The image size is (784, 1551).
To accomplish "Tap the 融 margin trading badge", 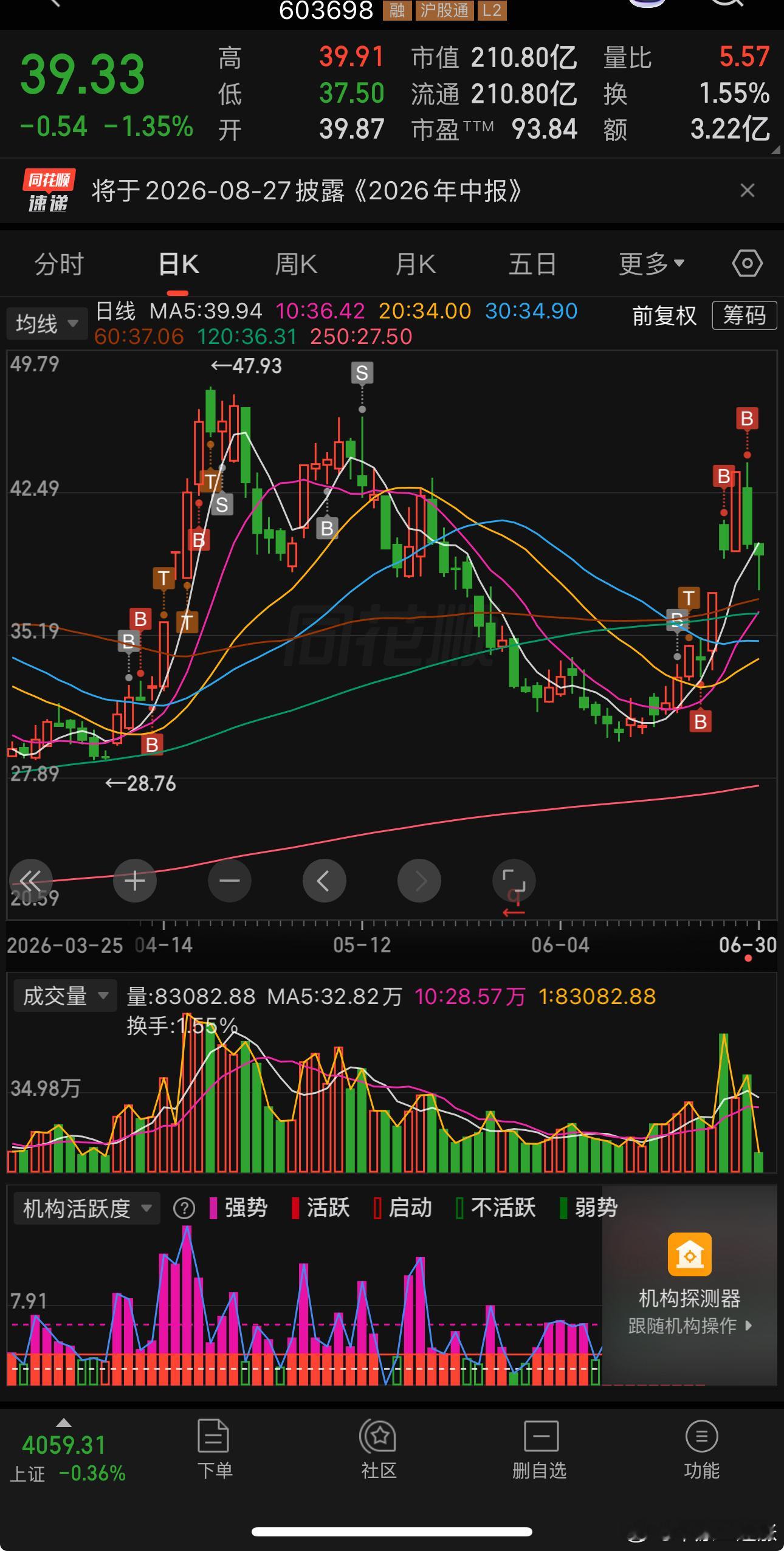I will [x=397, y=10].
